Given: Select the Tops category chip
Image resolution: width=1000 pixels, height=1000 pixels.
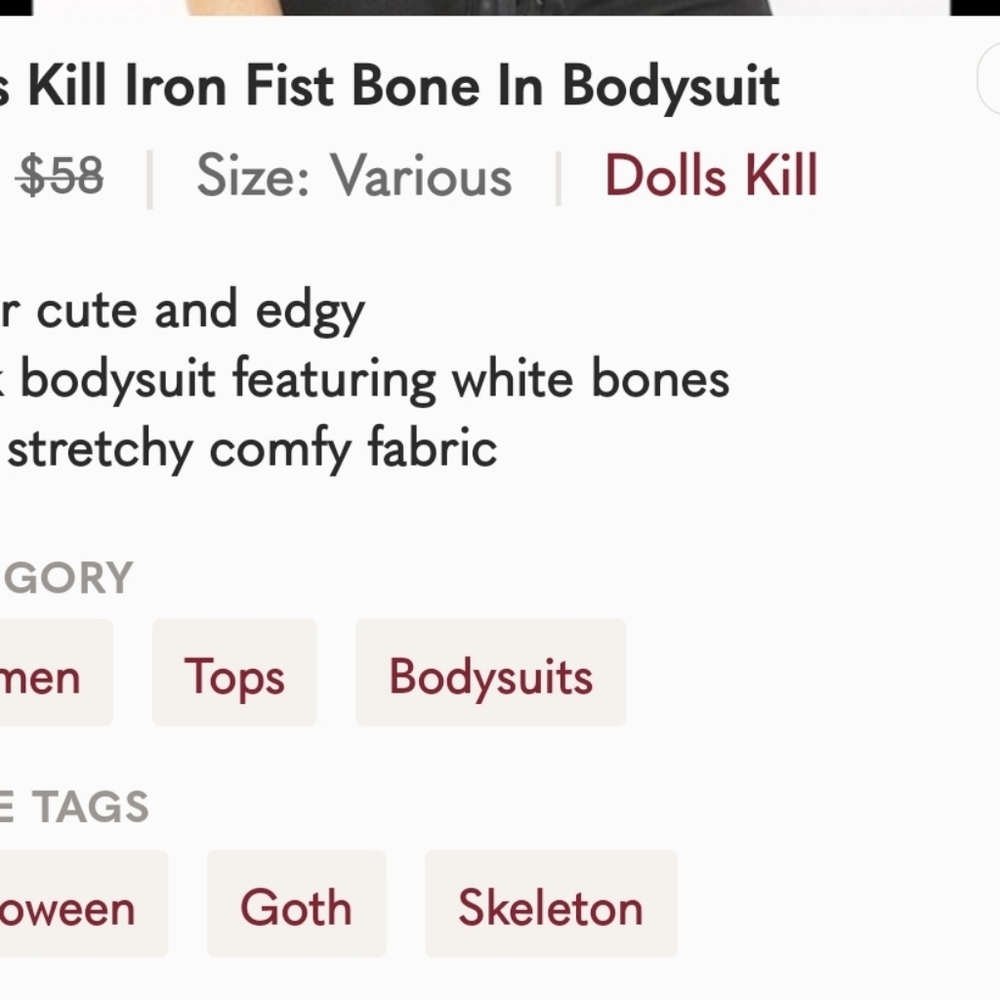Looking at the screenshot, I should 234,673.
